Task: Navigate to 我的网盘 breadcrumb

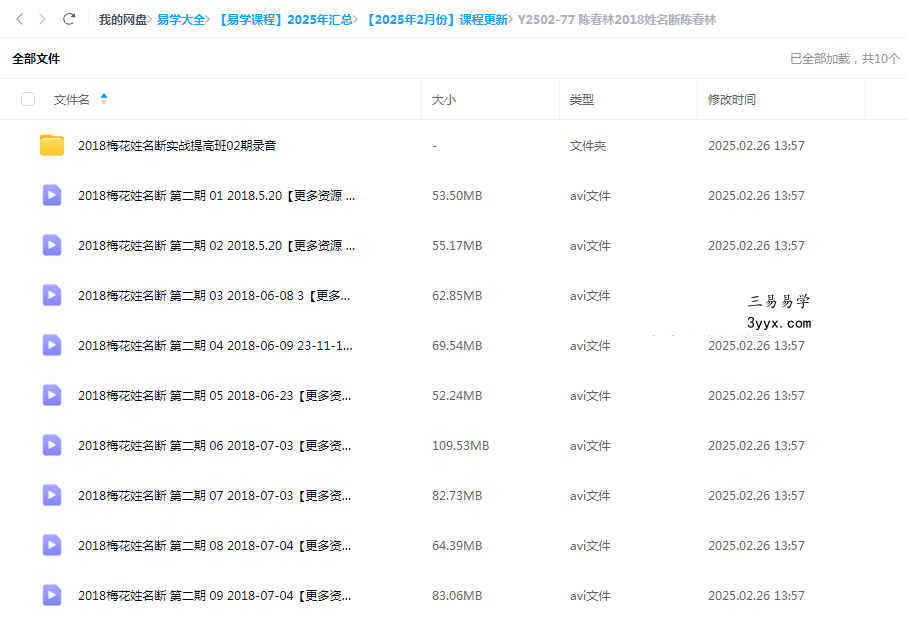Action: tap(123, 20)
